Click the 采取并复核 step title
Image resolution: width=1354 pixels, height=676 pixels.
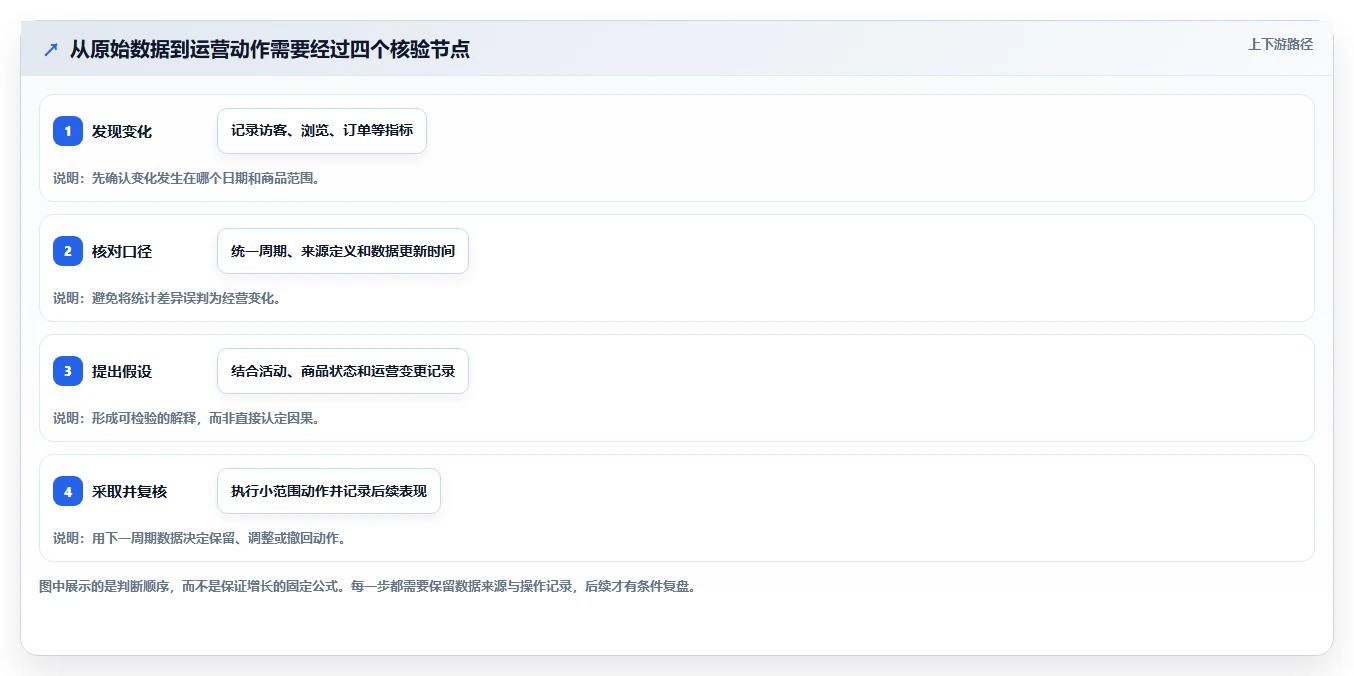click(129, 492)
